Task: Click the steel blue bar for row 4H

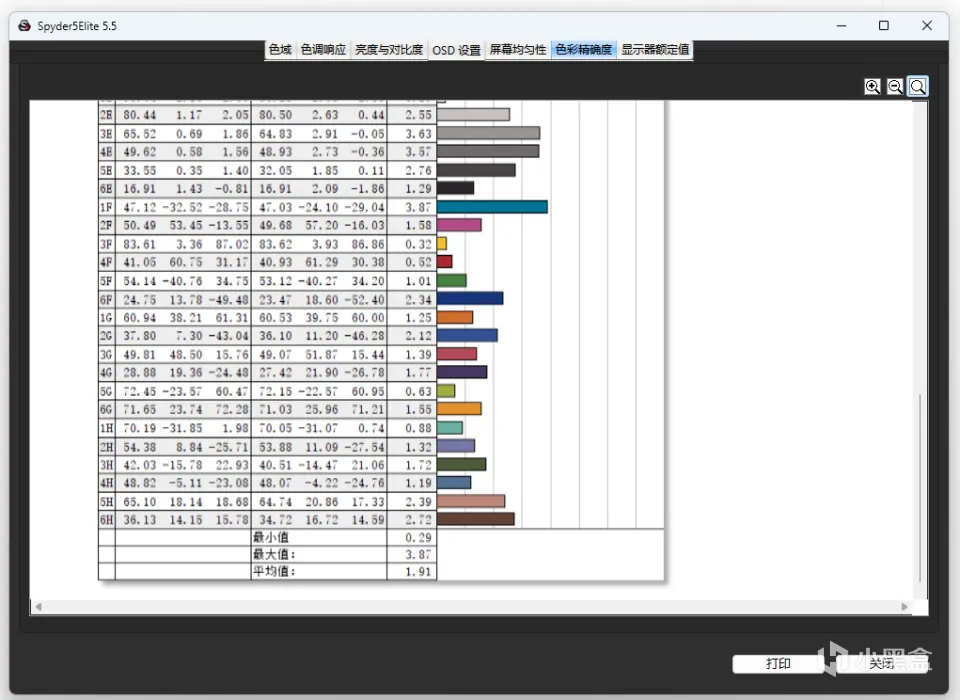Action: pyautogui.click(x=454, y=483)
